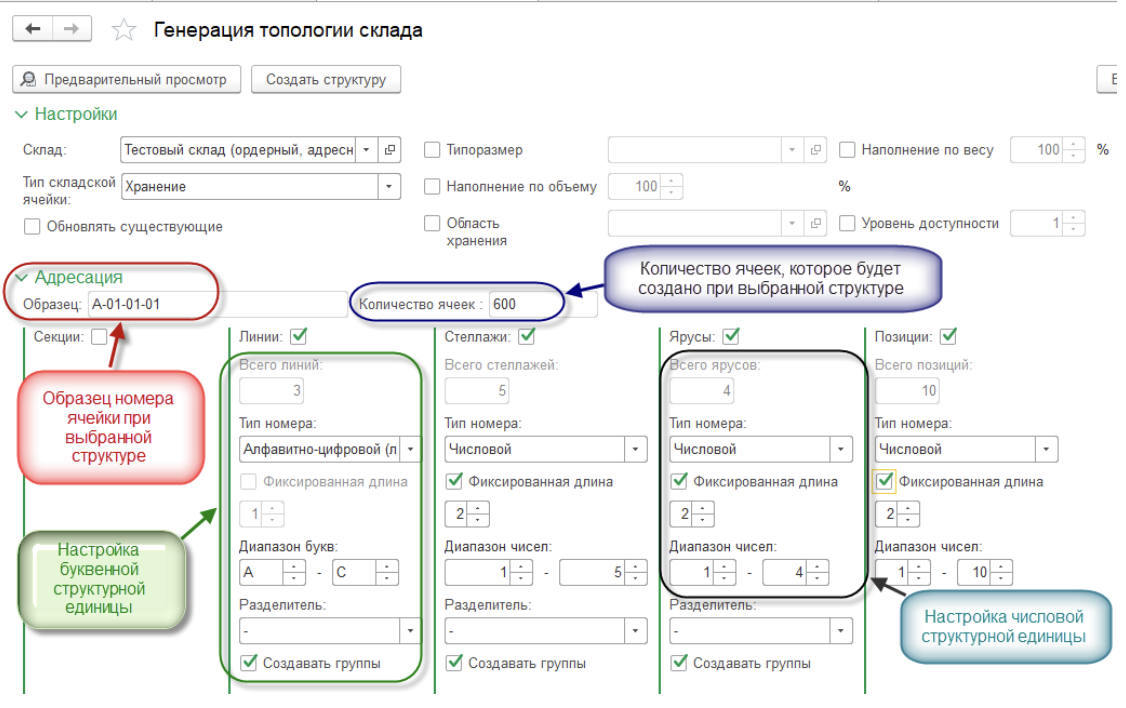Click open icon beside Типоразмер field
This screenshot has width=1126, height=708.
pos(816,150)
